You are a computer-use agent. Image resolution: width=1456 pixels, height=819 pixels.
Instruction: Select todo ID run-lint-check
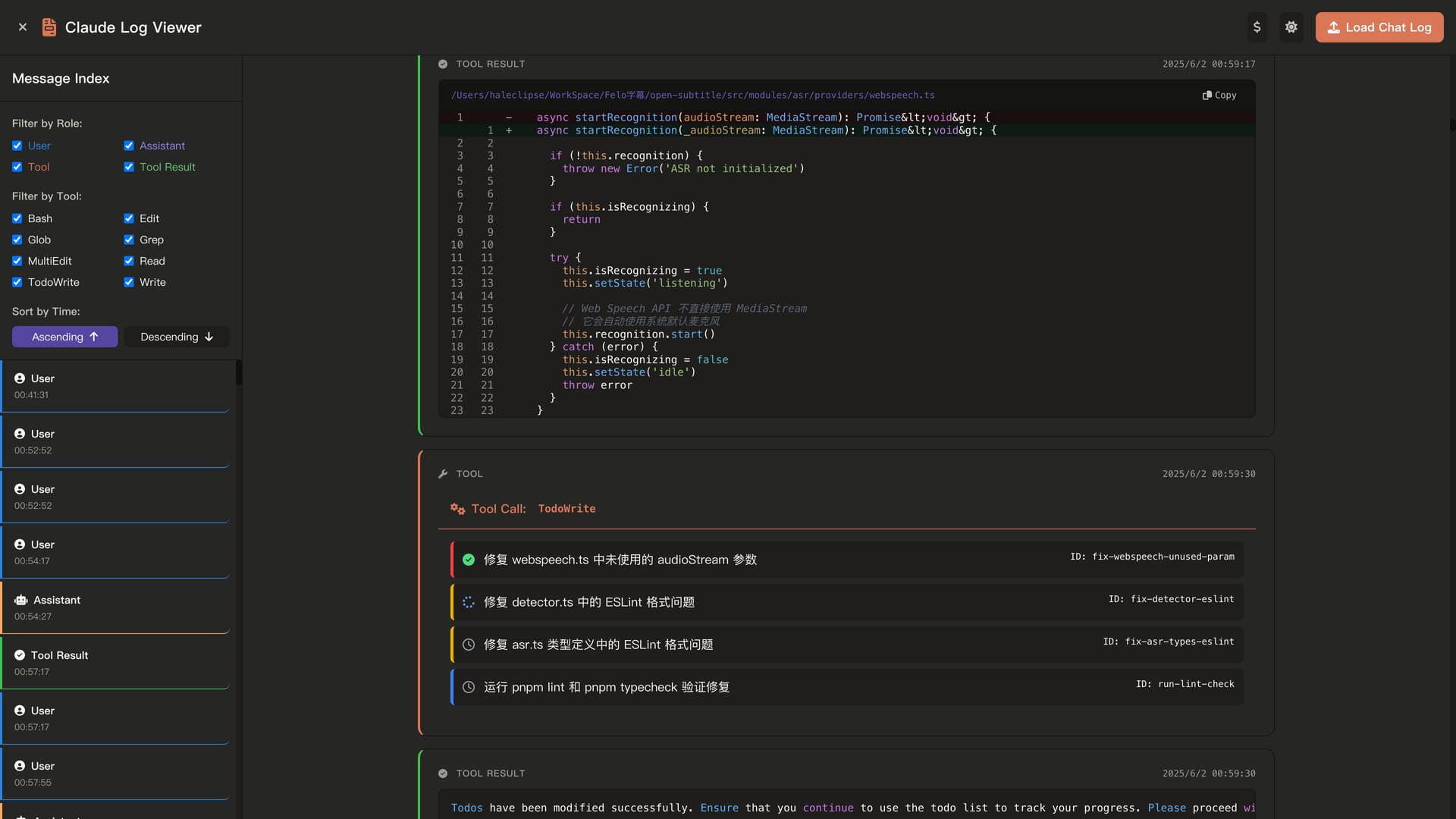point(1185,684)
